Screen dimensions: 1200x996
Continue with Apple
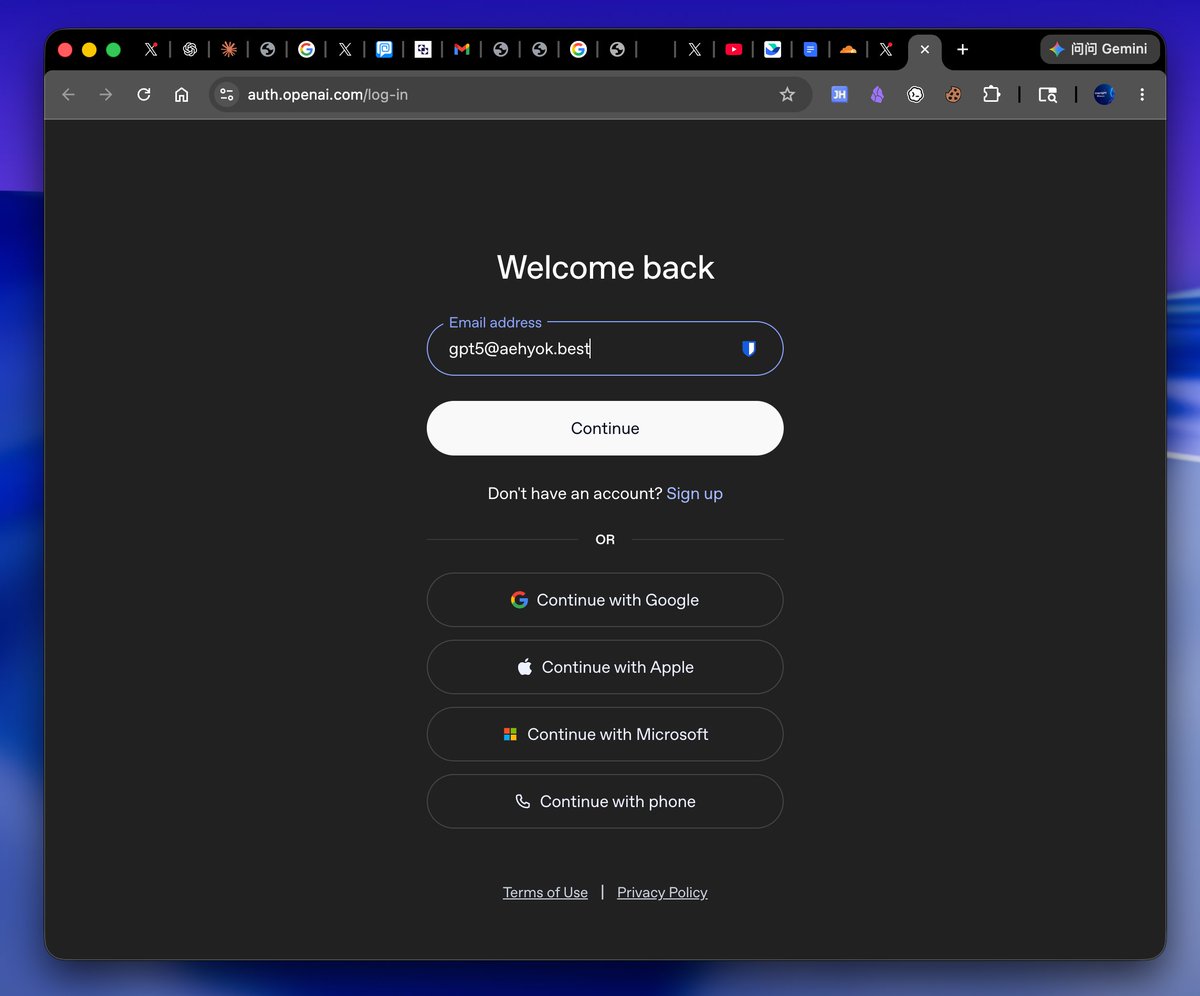click(605, 667)
